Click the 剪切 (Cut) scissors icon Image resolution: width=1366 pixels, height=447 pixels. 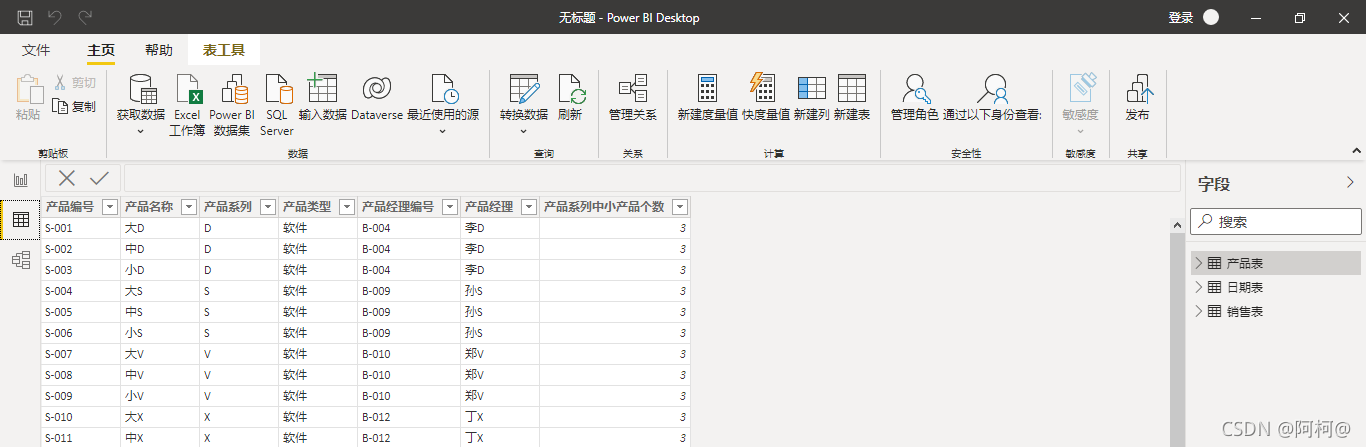60,83
